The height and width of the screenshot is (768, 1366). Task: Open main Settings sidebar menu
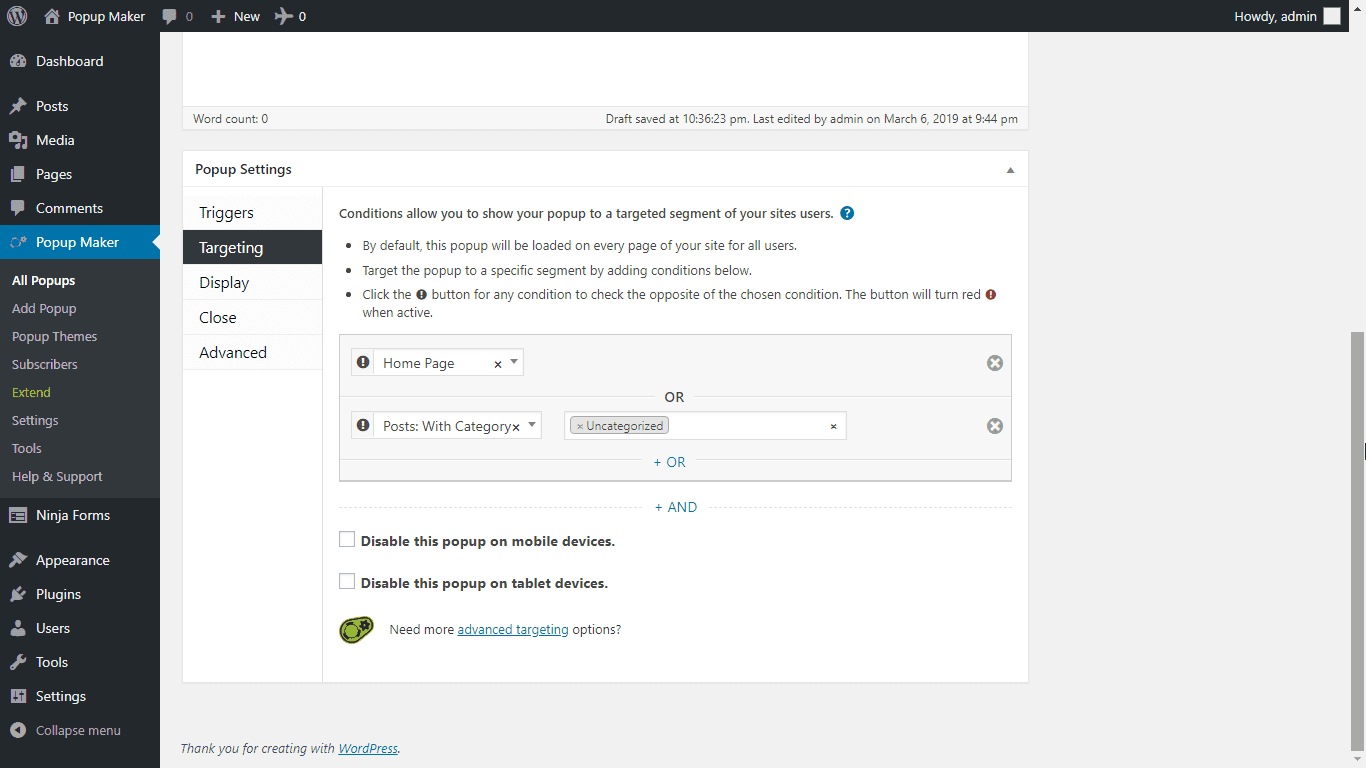point(80,696)
